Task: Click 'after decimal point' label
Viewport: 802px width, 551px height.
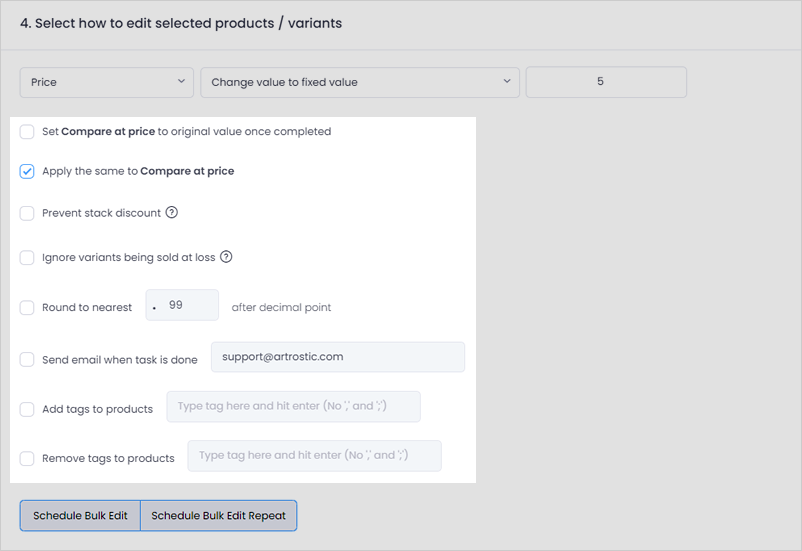Action: tap(281, 307)
